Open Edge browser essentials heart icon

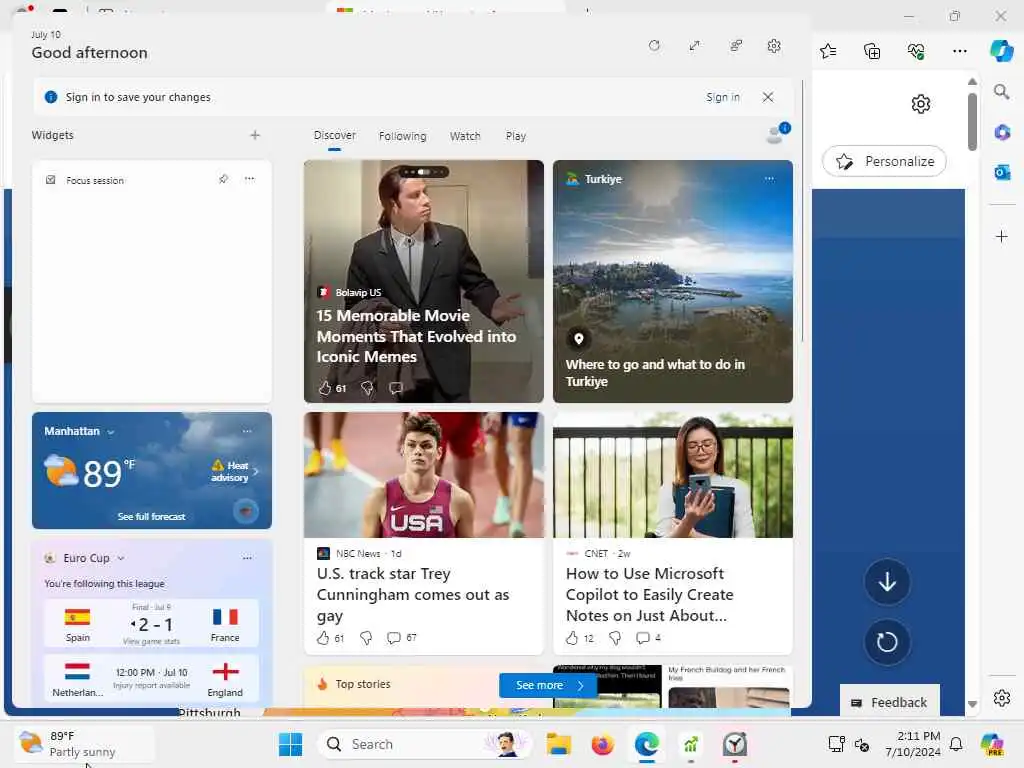tap(916, 51)
